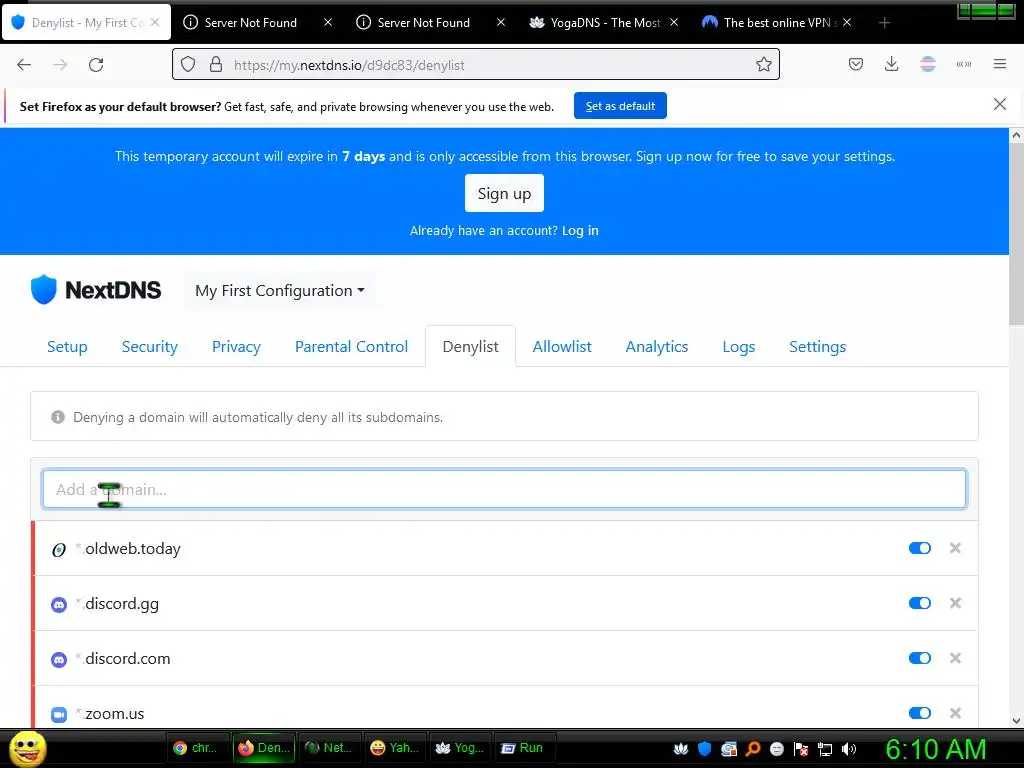Click the speaker volume tray icon

coord(849,749)
